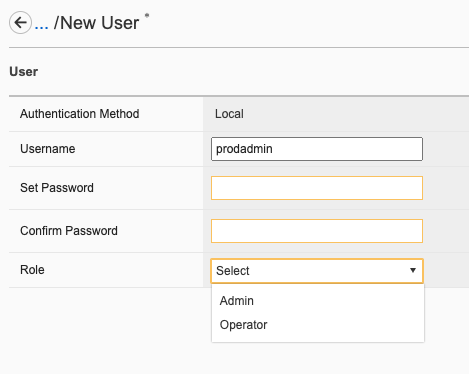Click the Authentication Method label
The width and height of the screenshot is (469, 374).
80,114
